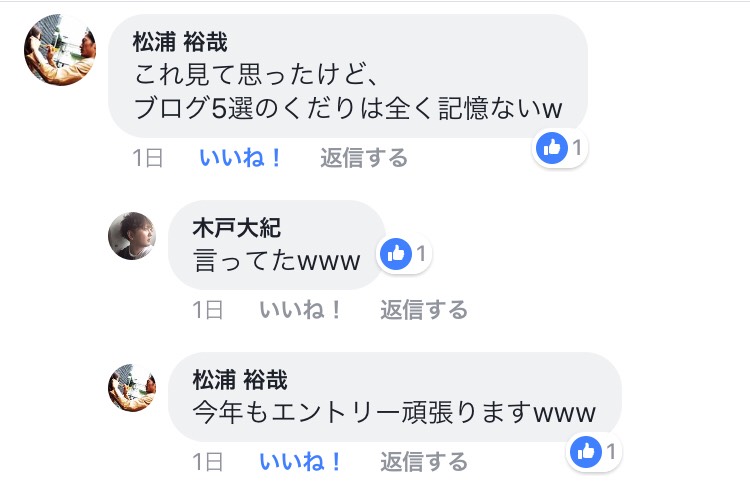
Task: Open the 松浦 裕哉 name link above これ見て思ったけど
Action: click(x=180, y=42)
